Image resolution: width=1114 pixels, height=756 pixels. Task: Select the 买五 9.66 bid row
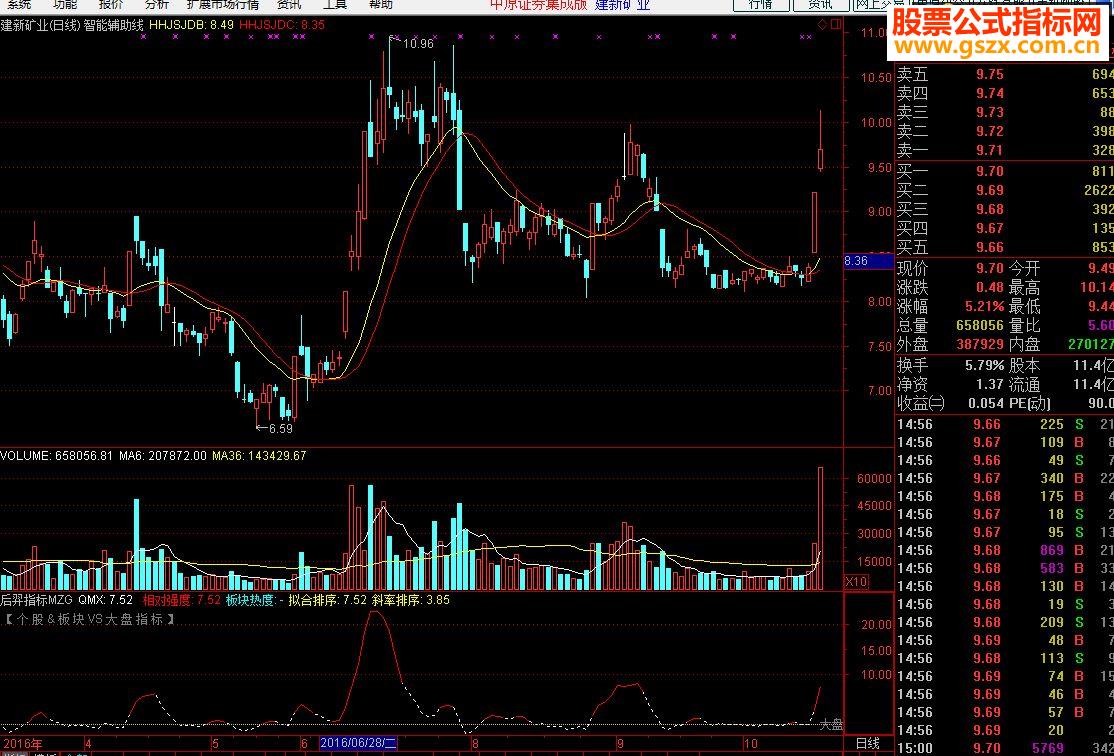pyautogui.click(x=1004, y=247)
